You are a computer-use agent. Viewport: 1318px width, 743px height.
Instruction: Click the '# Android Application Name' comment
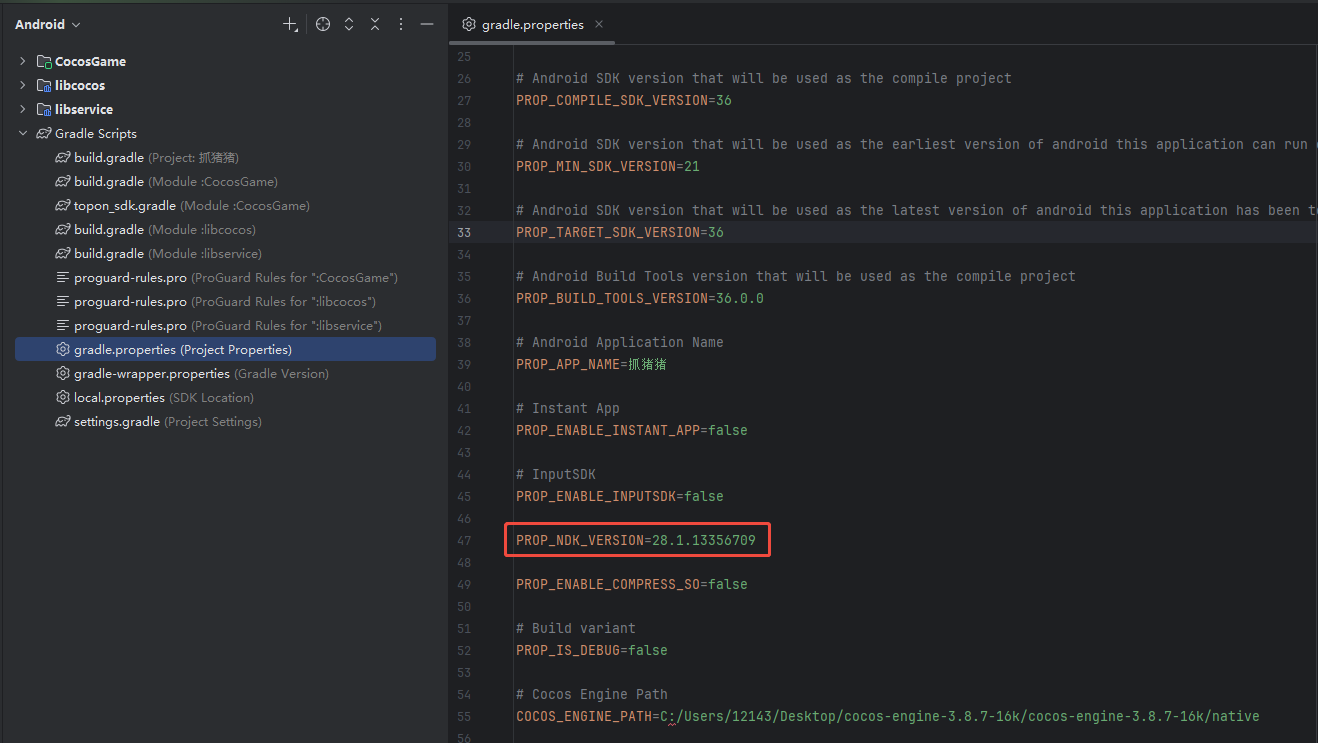pyautogui.click(x=620, y=342)
